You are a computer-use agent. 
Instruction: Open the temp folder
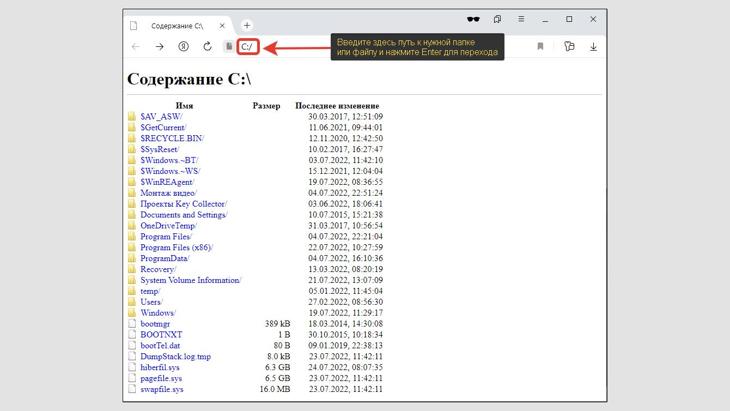(x=150, y=291)
